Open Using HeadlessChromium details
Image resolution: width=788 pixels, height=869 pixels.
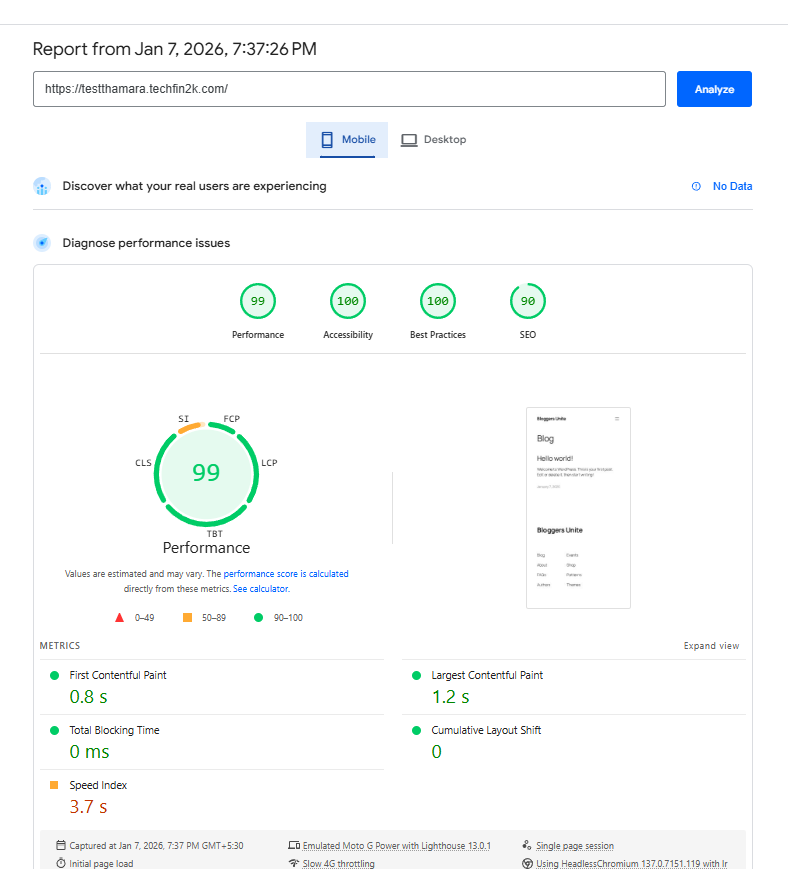(x=632, y=863)
